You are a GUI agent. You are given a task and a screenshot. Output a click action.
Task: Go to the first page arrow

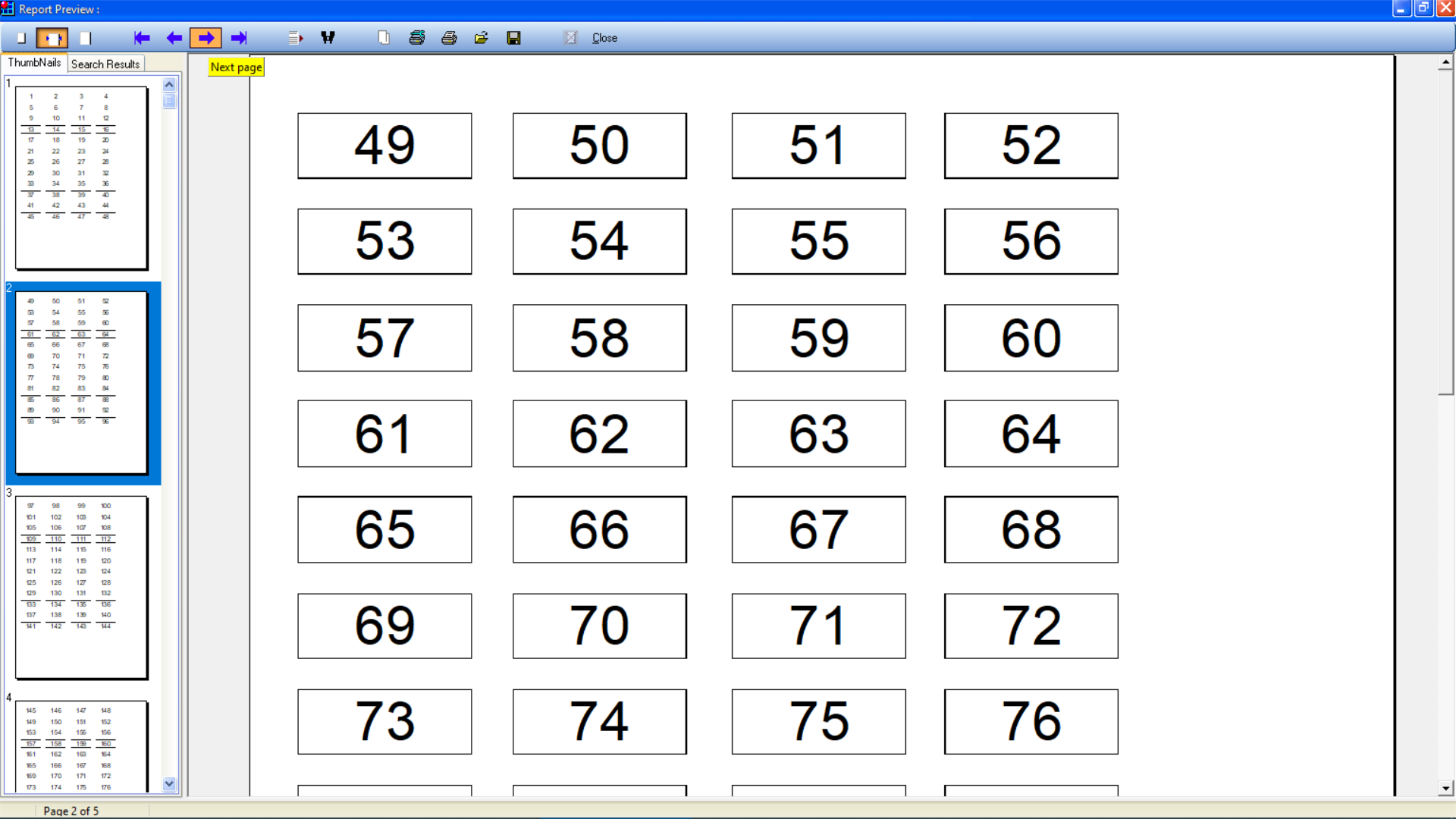[x=142, y=38]
